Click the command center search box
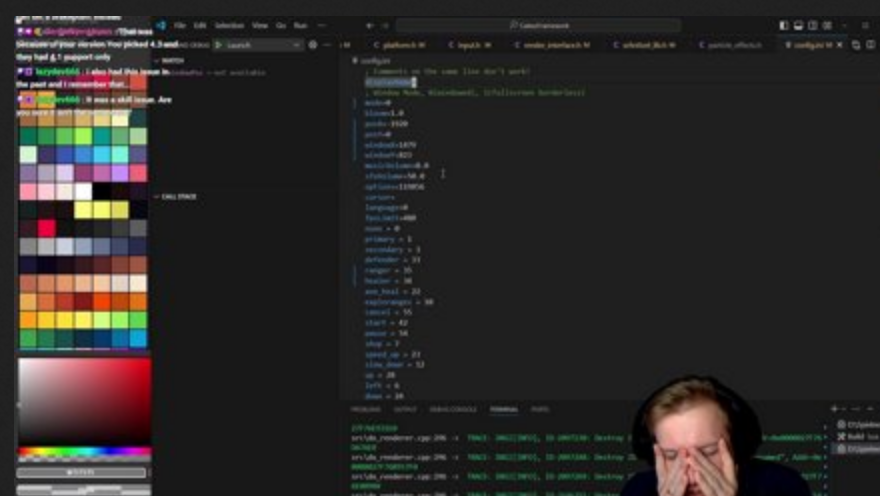The width and height of the screenshot is (880, 496). pos(539,25)
